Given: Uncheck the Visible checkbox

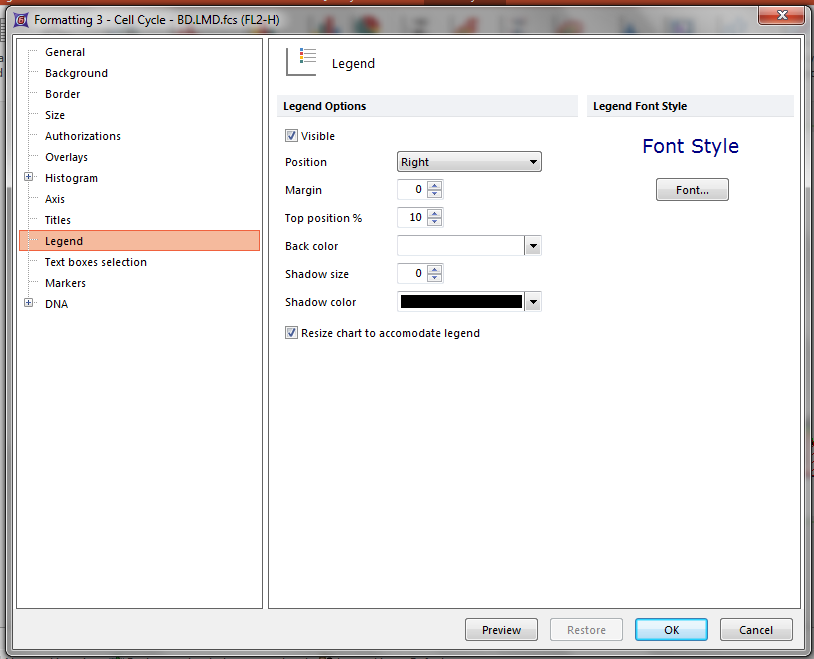Looking at the screenshot, I should 292,136.
